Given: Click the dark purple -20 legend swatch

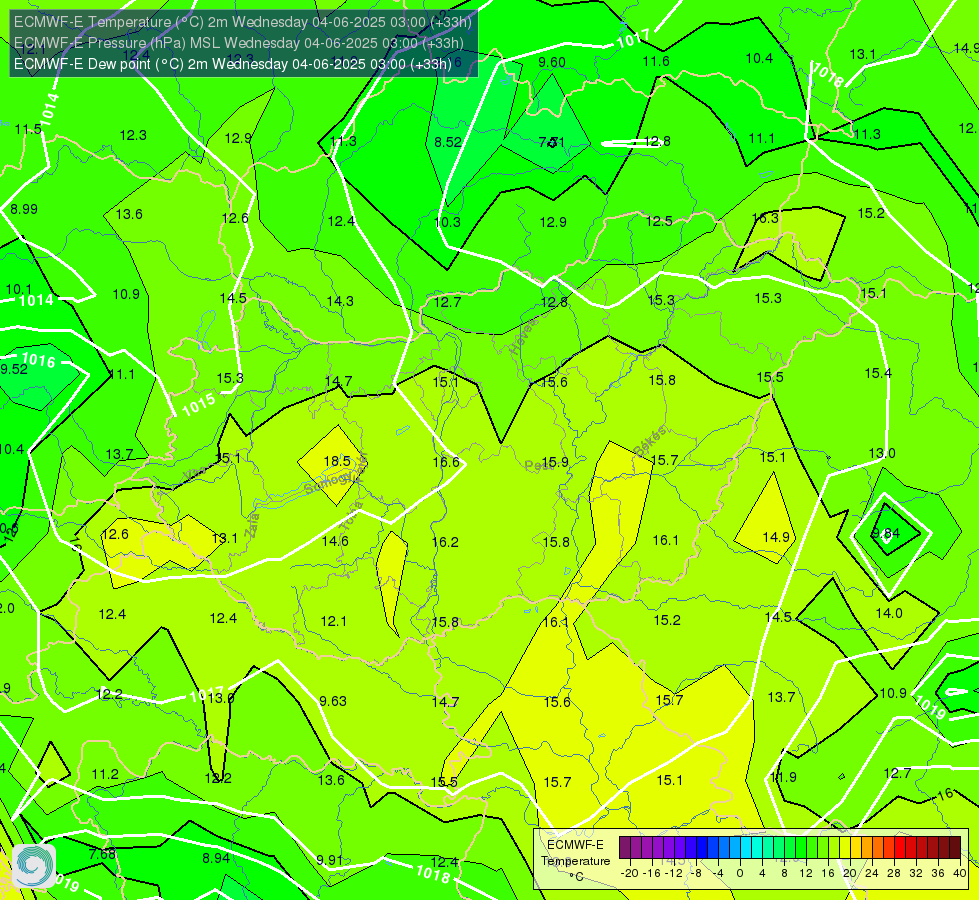Looking at the screenshot, I should pos(624,848).
